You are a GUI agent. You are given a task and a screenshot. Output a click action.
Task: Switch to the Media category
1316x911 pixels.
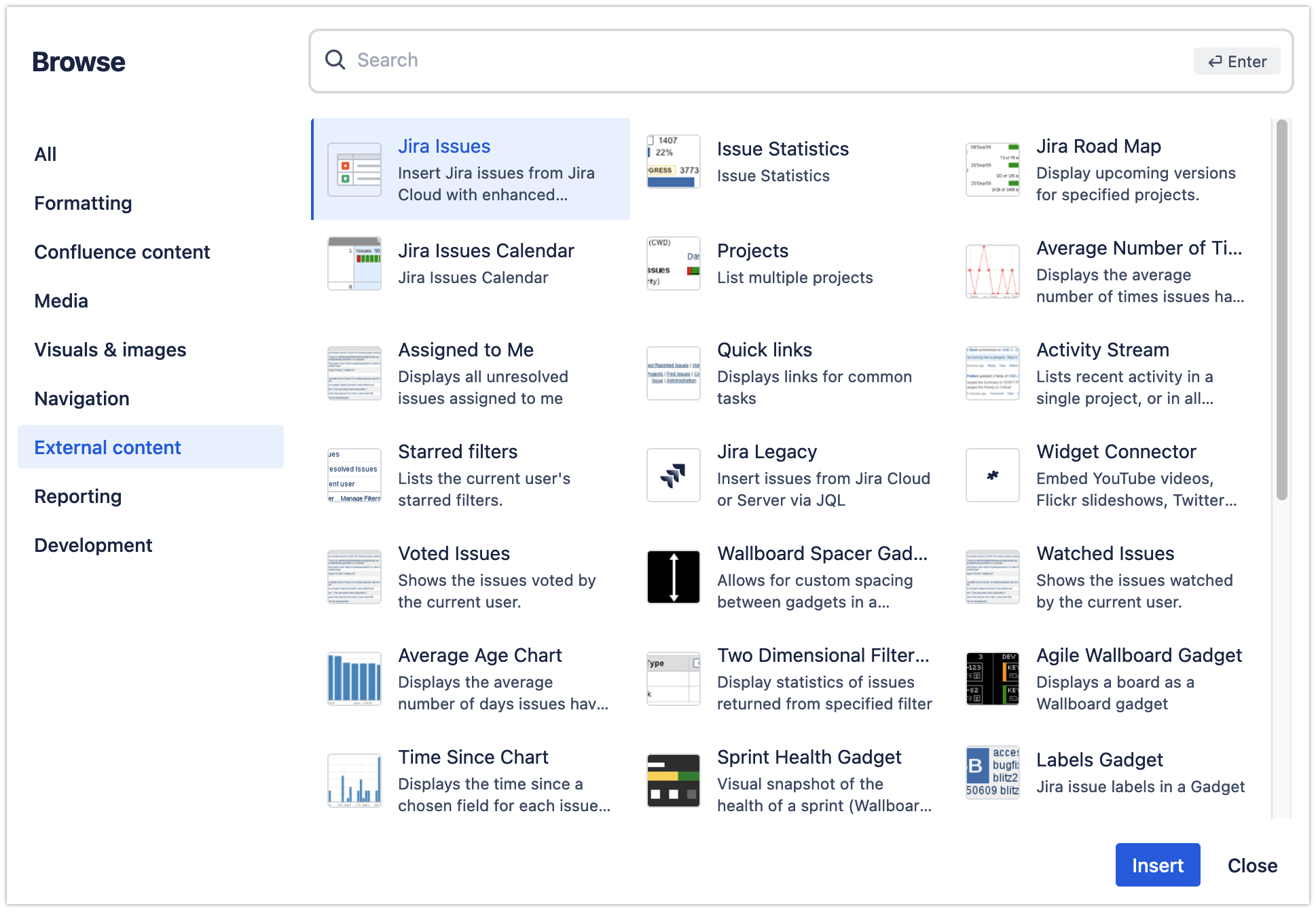click(x=61, y=301)
